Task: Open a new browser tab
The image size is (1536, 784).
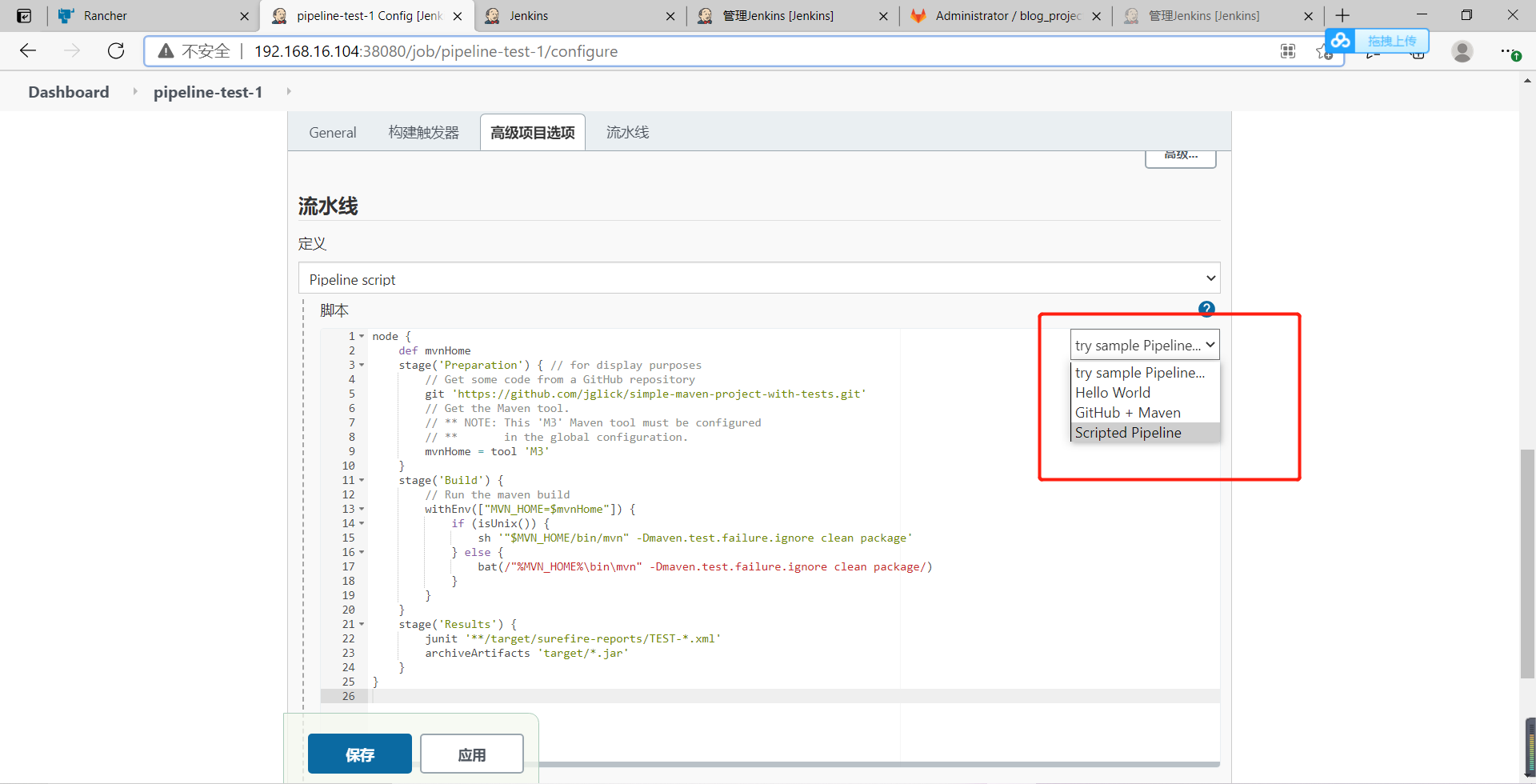Action: pos(1342,15)
